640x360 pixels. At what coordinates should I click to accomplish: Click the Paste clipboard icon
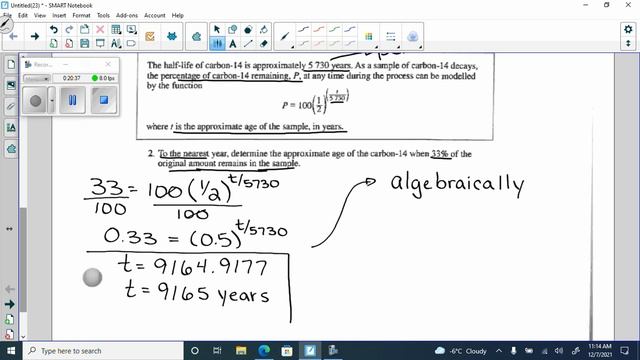84,29
